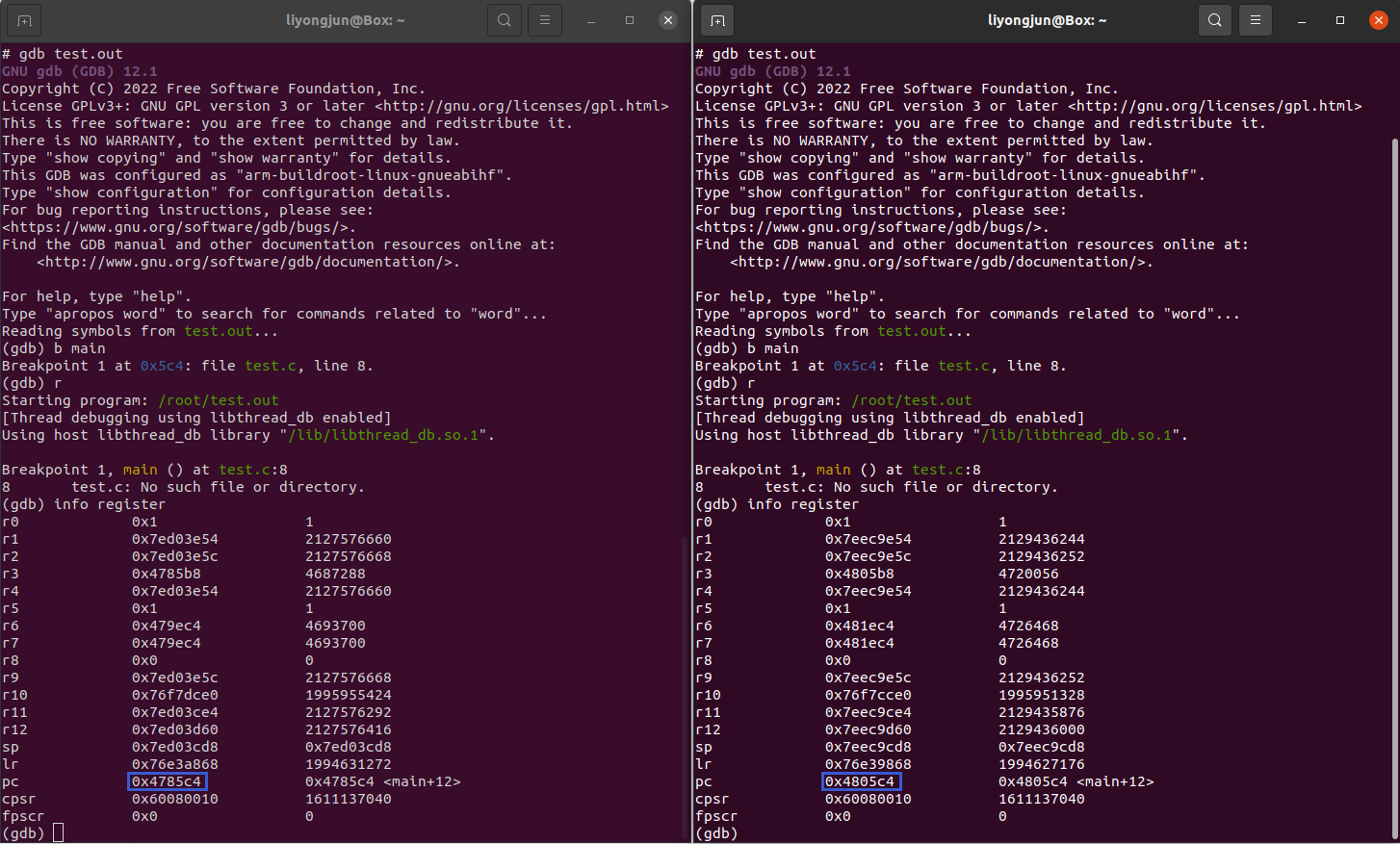Click '(gdb) b main' line in right terminal
The height and width of the screenshot is (844, 1400).
pyautogui.click(x=747, y=348)
